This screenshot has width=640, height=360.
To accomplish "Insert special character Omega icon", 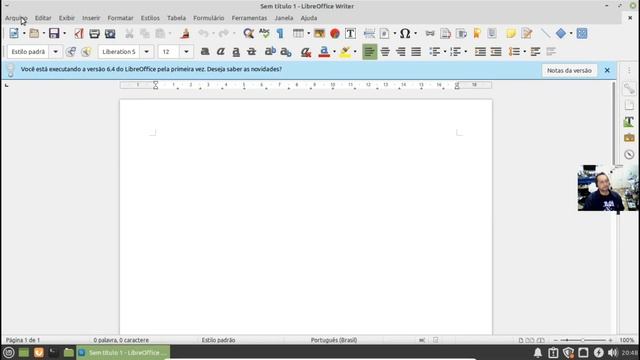I will tap(405, 33).
